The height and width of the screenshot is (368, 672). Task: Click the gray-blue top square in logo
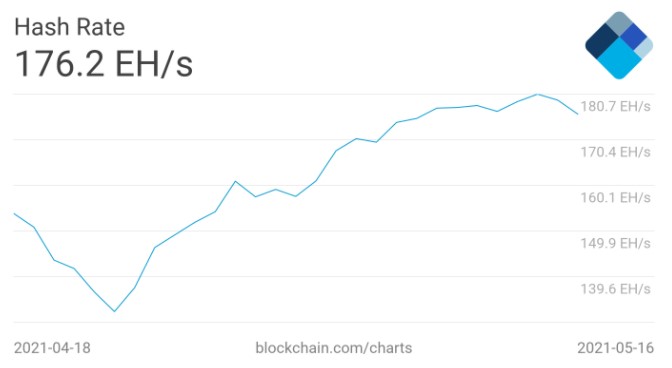pyautogui.click(x=619, y=22)
